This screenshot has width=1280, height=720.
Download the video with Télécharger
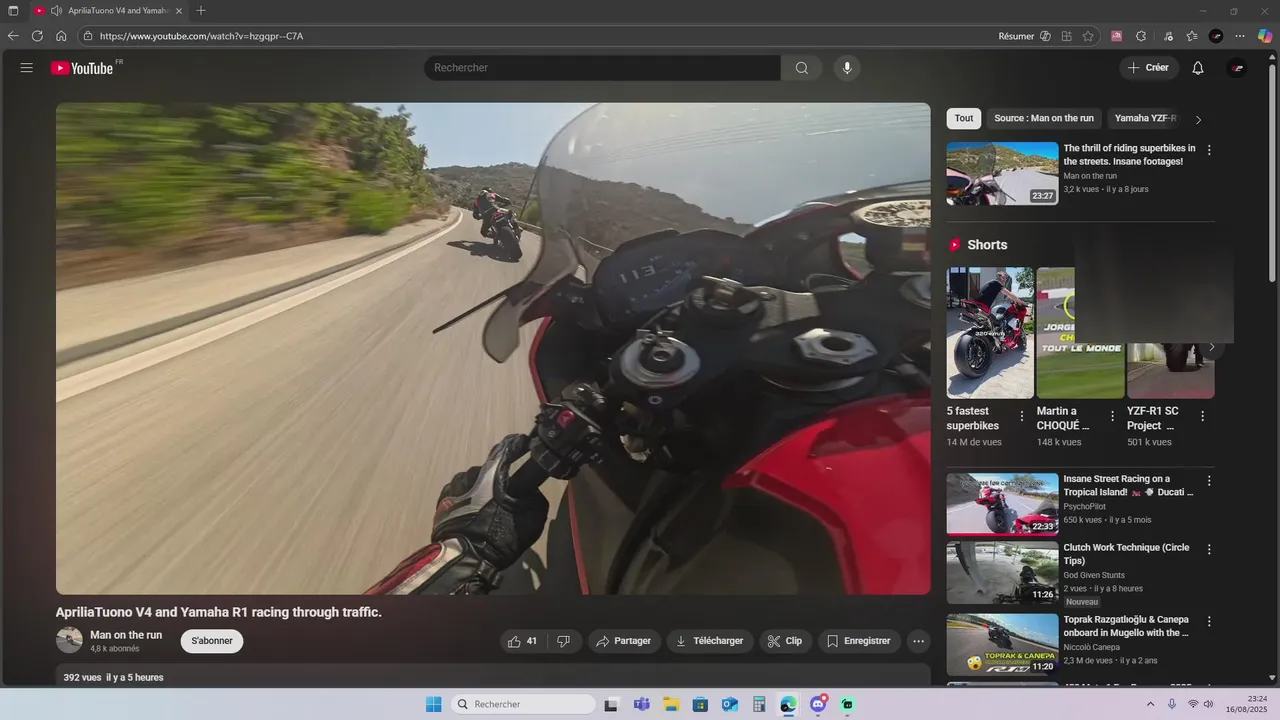click(x=710, y=641)
